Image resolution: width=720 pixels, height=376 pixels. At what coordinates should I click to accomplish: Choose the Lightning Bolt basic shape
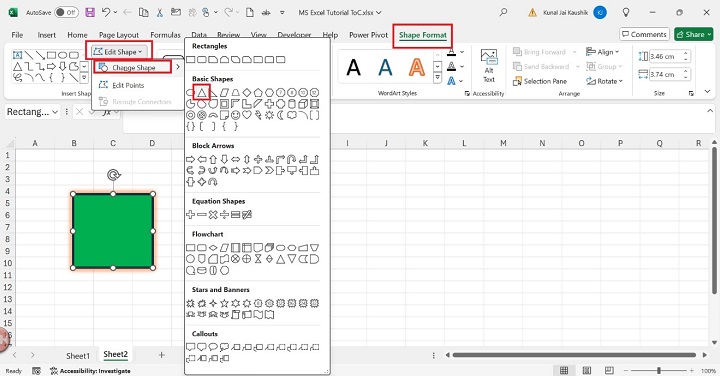(x=258, y=115)
